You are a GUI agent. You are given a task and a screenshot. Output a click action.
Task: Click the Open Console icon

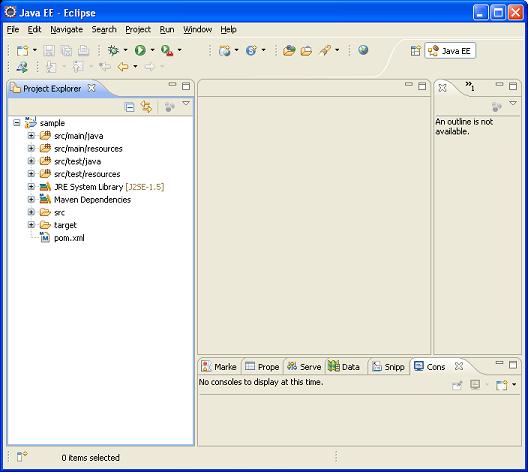(501, 384)
